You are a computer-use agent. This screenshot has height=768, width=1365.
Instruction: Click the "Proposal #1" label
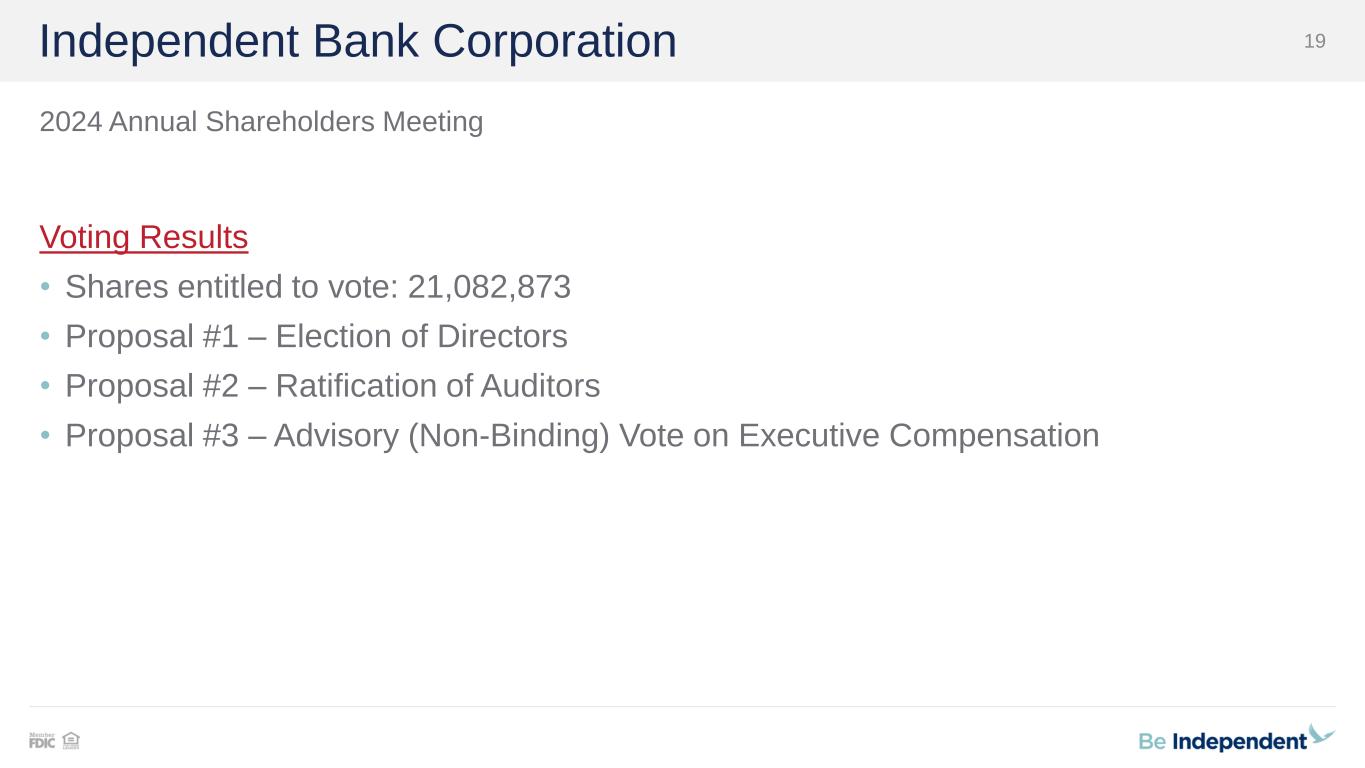(x=152, y=337)
